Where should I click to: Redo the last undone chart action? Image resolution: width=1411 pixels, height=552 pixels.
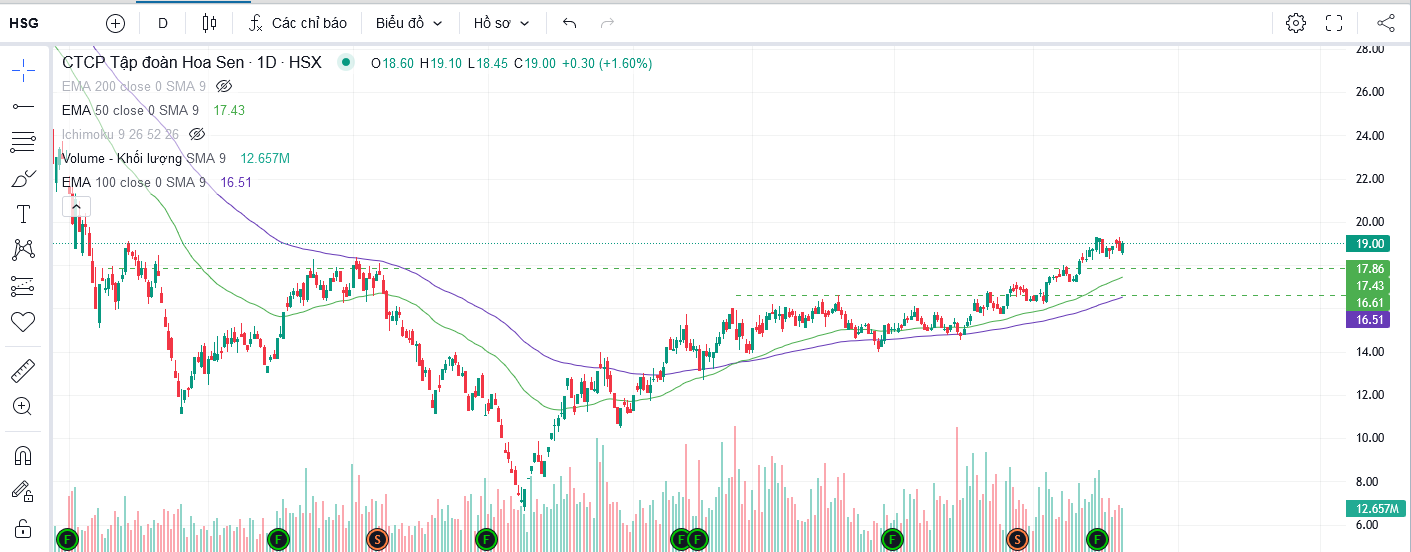tap(606, 22)
